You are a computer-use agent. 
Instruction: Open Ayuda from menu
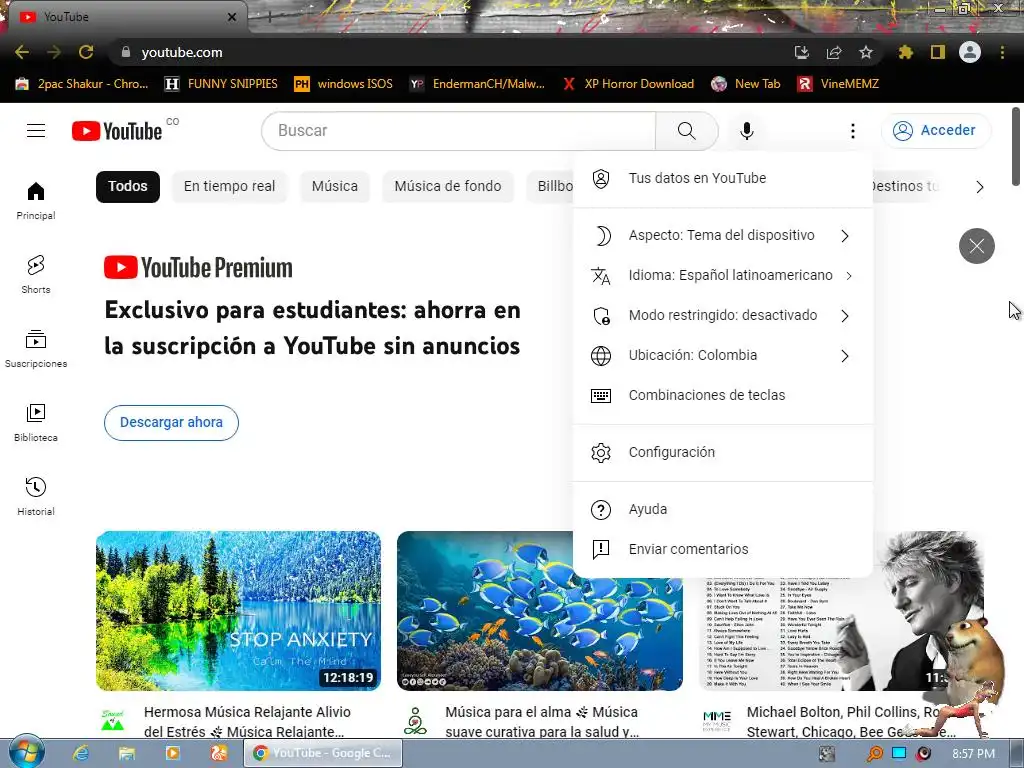[722, 509]
